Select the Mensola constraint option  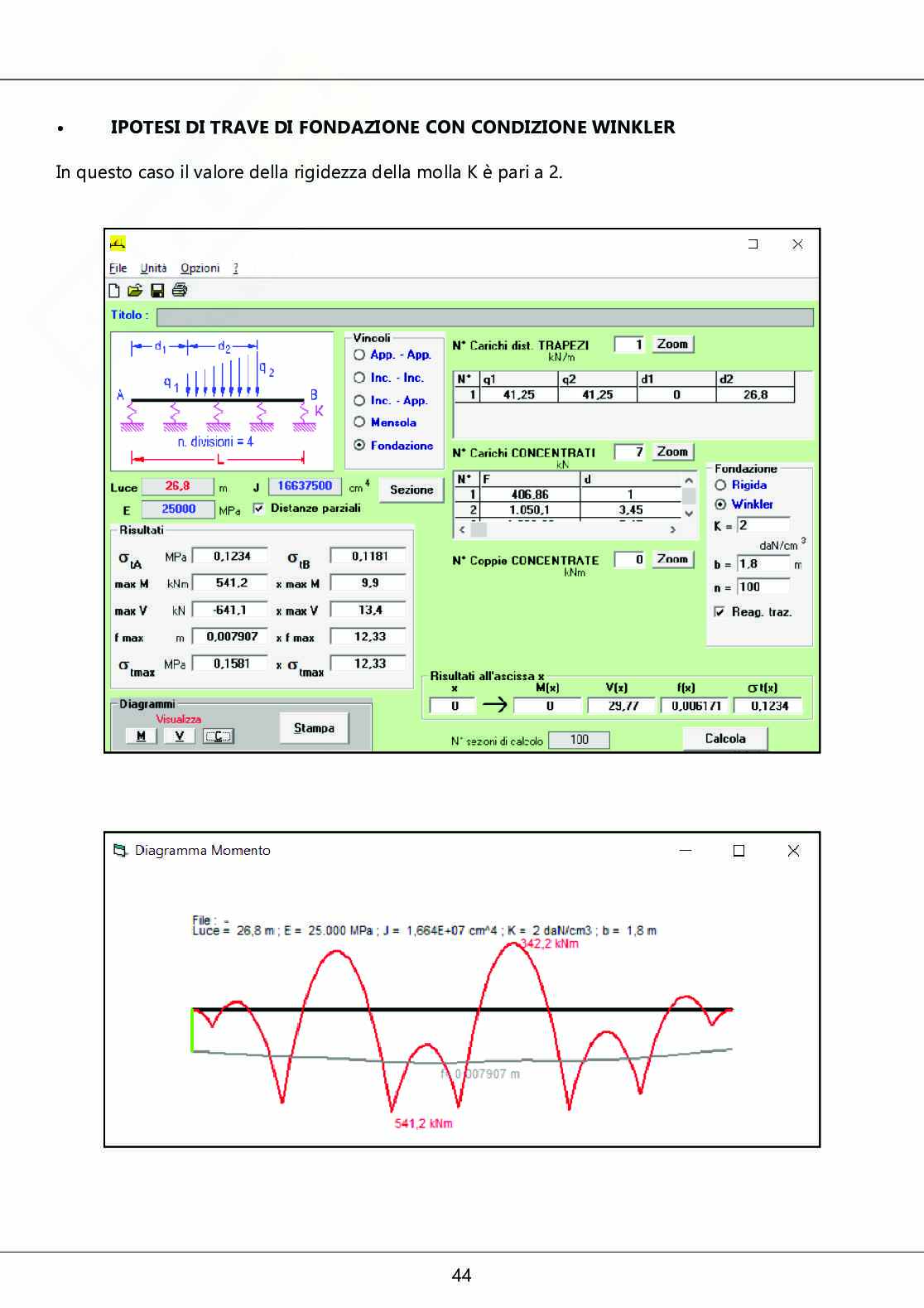pos(359,422)
